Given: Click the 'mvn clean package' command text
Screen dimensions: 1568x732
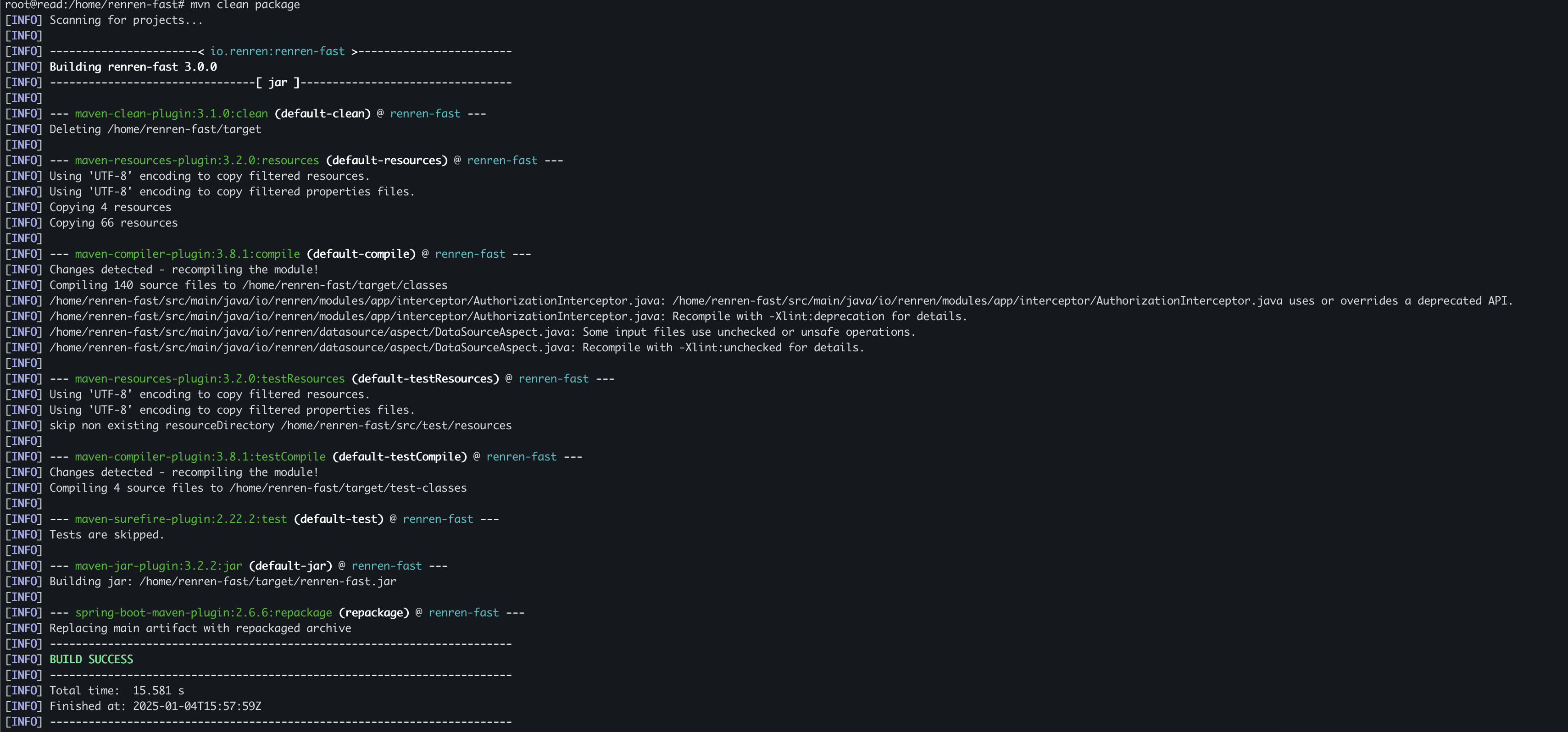Looking at the screenshot, I should (245, 5).
